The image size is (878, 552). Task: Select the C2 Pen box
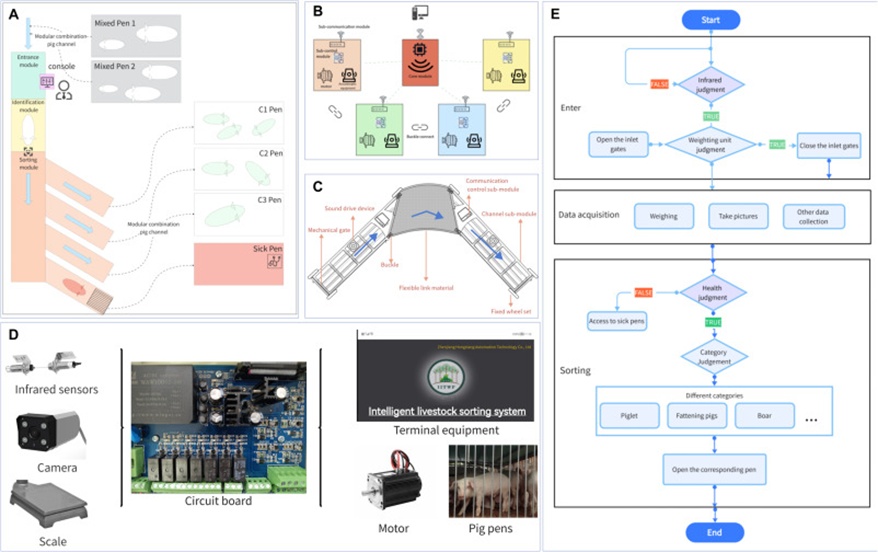tap(239, 169)
